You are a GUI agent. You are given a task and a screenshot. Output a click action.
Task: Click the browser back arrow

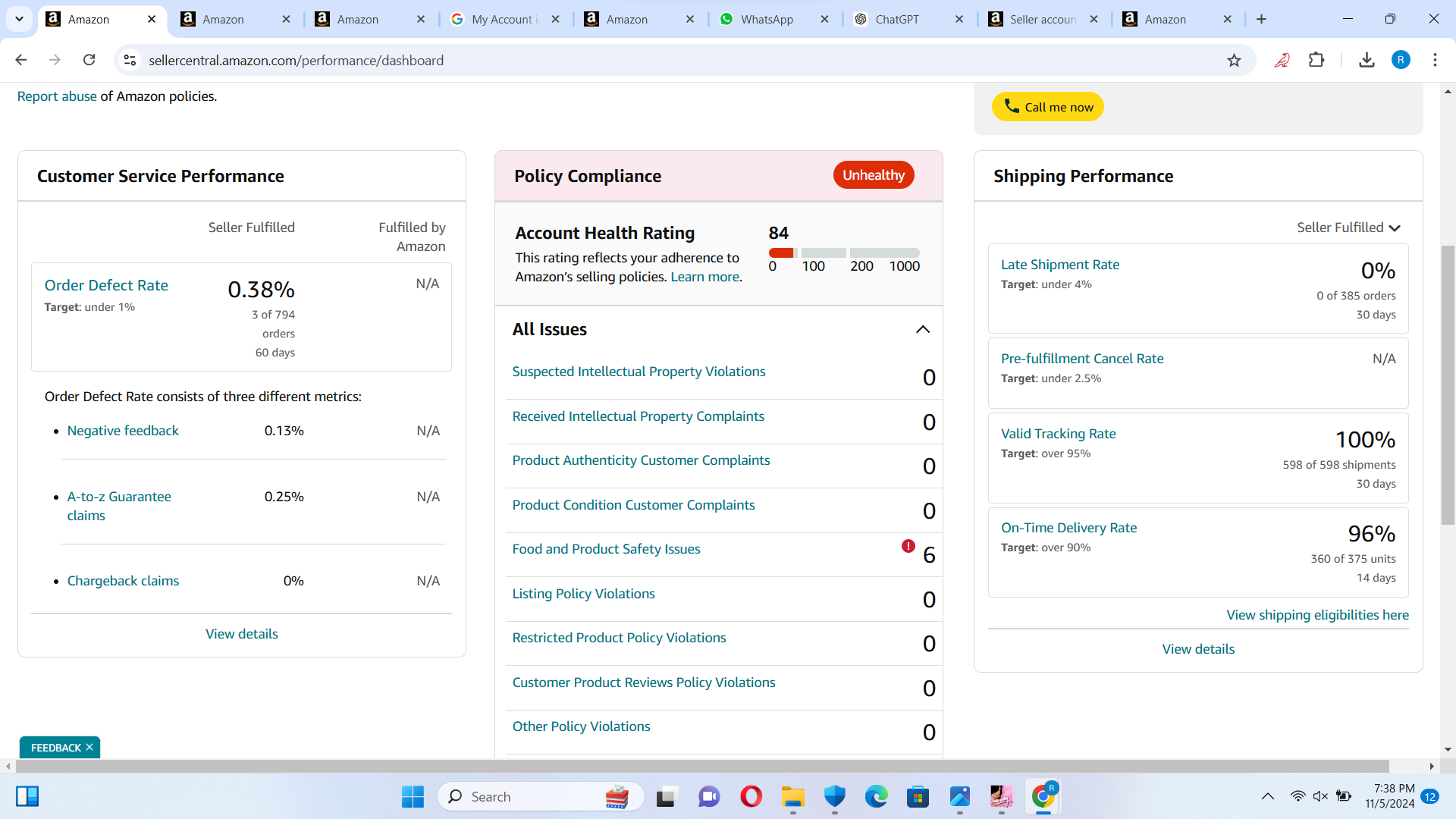coord(21,60)
